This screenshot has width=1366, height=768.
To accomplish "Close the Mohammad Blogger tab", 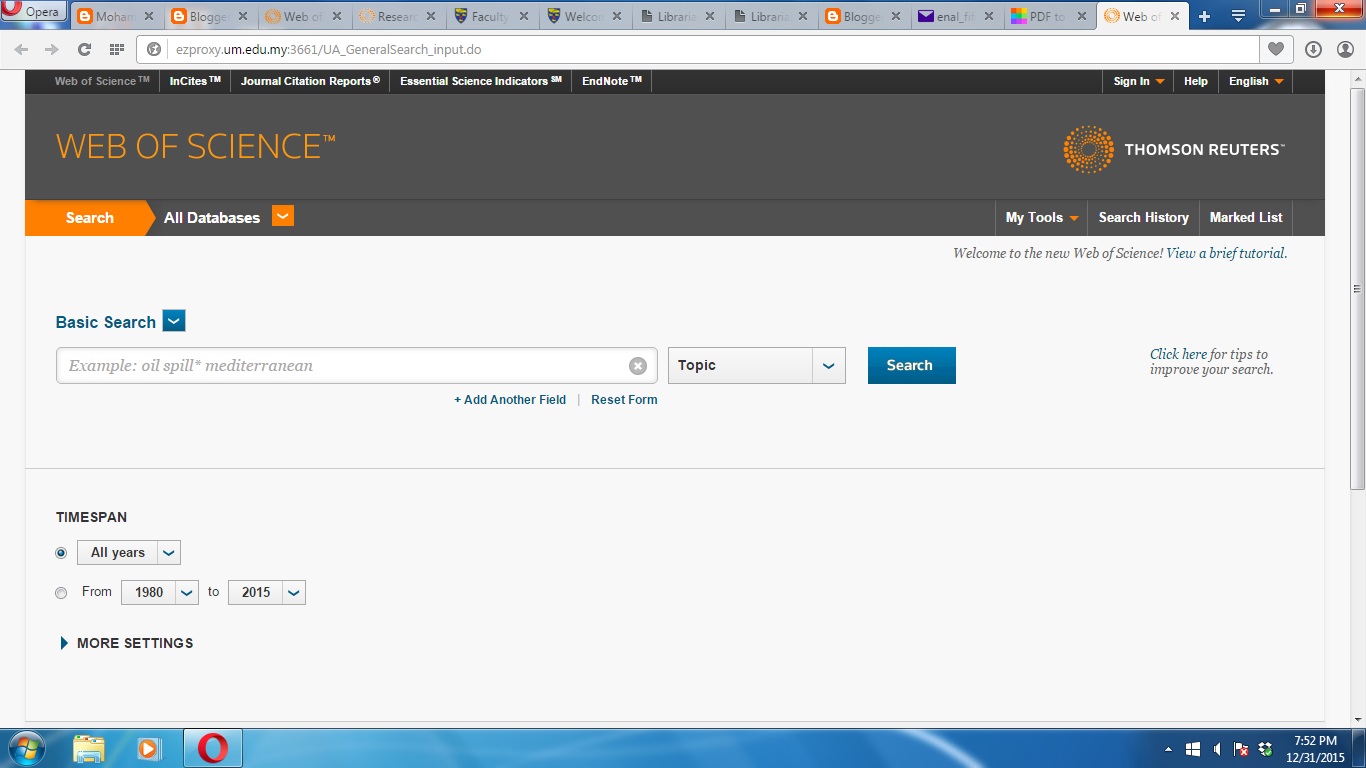I will (149, 17).
